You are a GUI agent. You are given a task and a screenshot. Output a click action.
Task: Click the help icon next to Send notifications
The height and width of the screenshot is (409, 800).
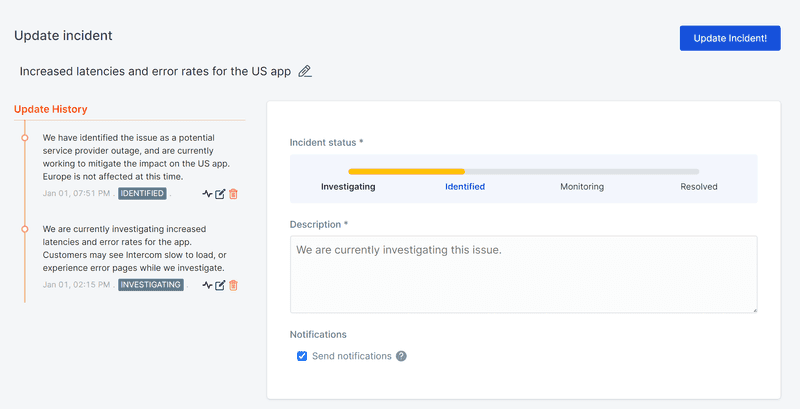[x=401, y=356]
